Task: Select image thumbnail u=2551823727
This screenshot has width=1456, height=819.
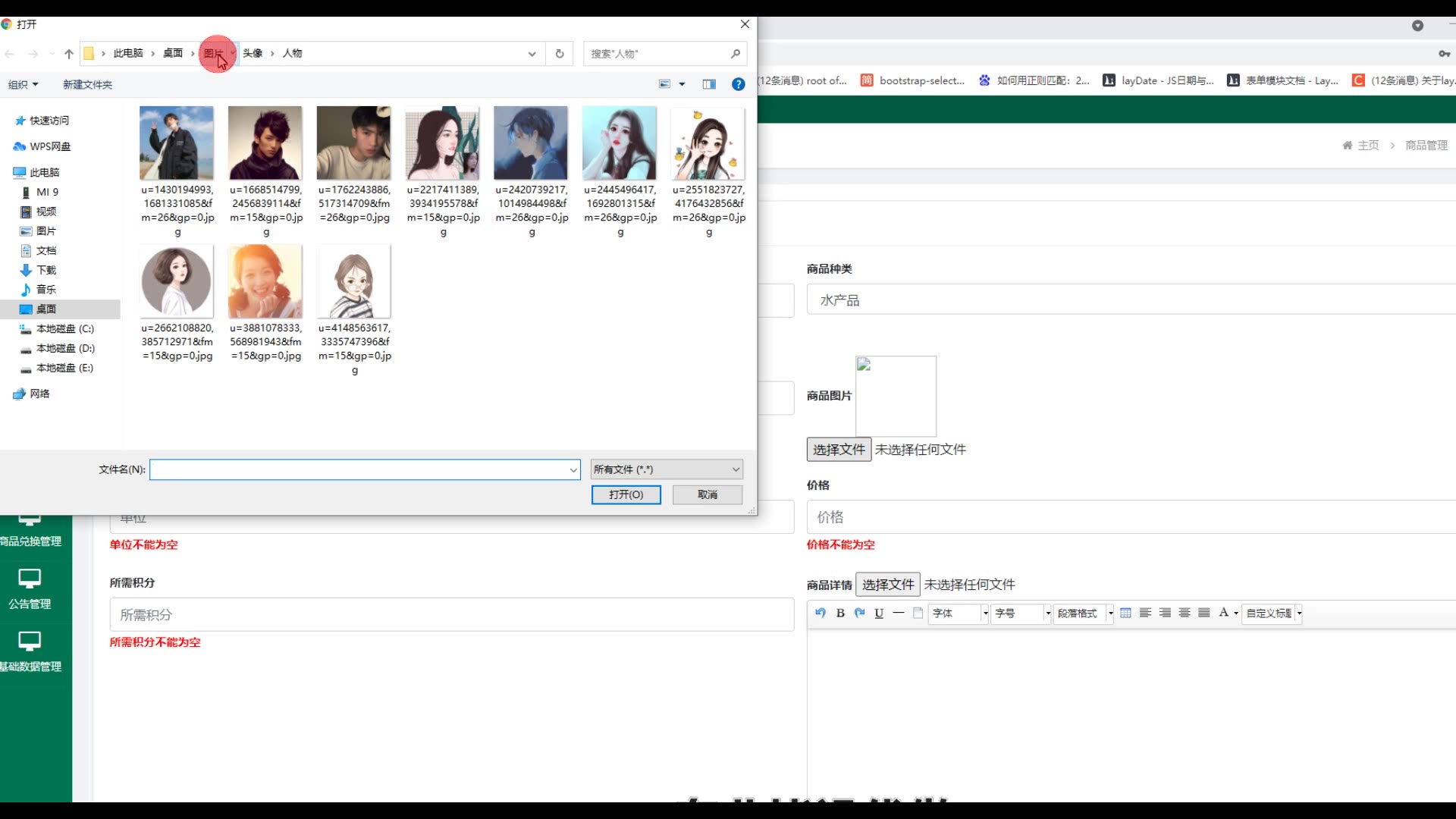Action: point(708,143)
